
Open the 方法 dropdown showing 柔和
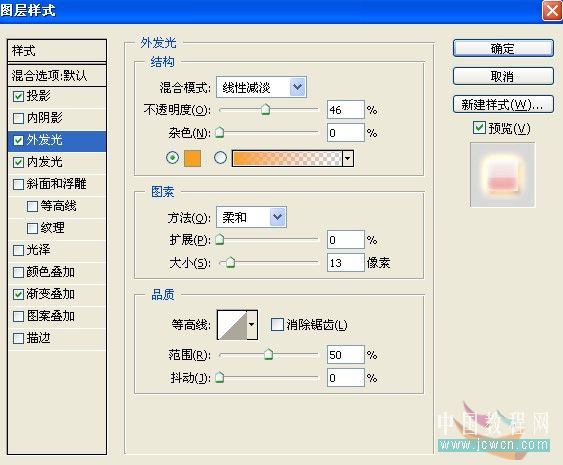[x=251, y=217]
